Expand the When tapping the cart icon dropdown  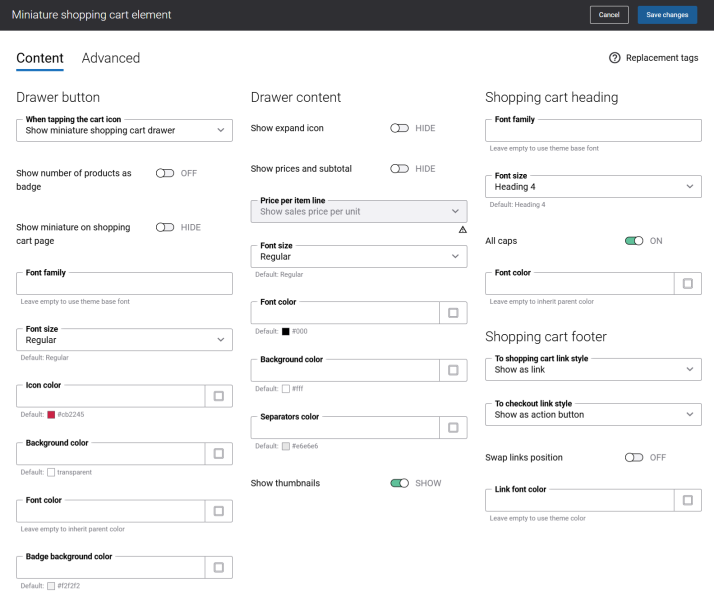click(x=124, y=130)
